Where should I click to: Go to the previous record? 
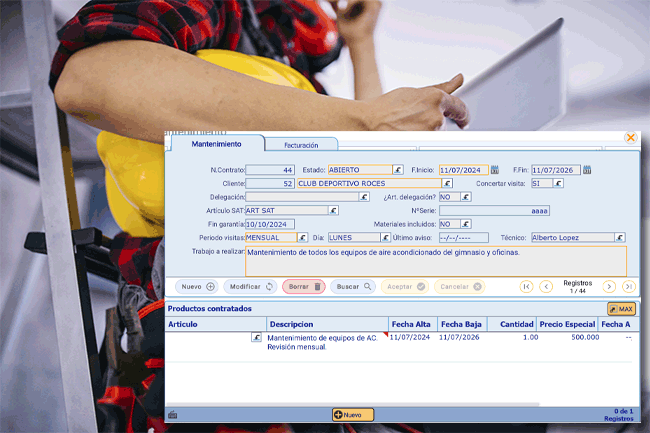coord(546,287)
